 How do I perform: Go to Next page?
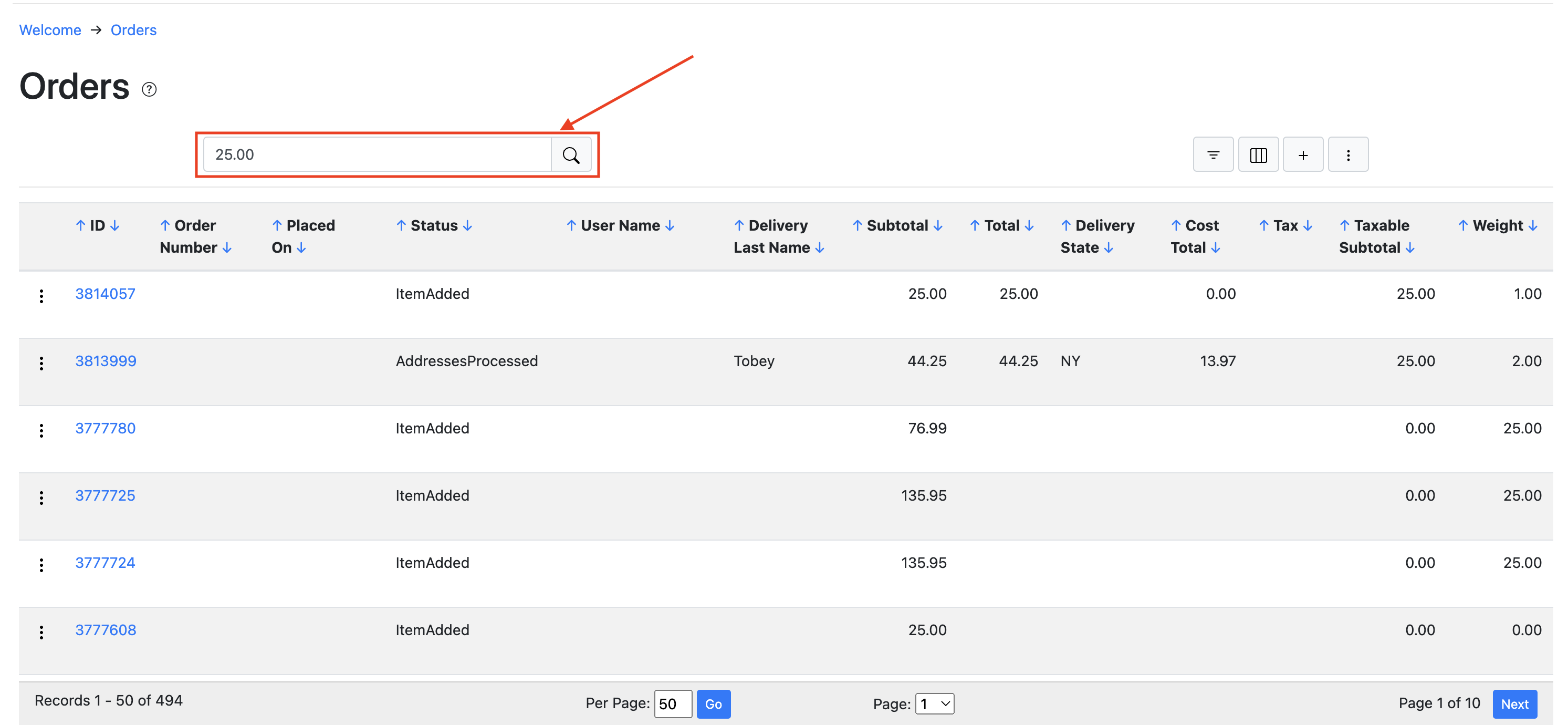1514,705
